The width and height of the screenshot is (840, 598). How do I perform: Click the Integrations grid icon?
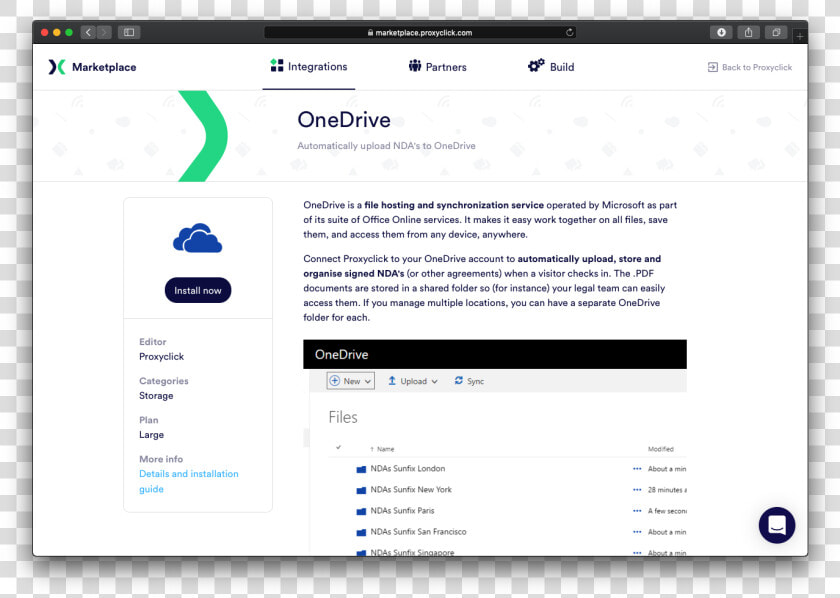pos(276,65)
